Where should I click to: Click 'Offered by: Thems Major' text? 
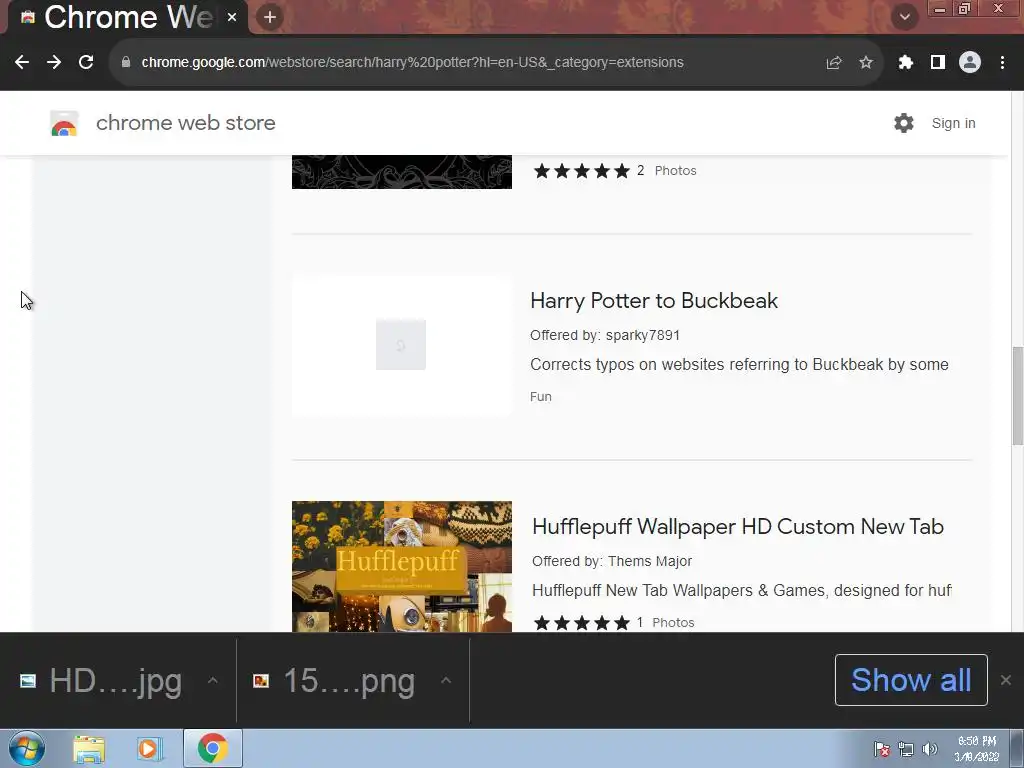[612, 561]
